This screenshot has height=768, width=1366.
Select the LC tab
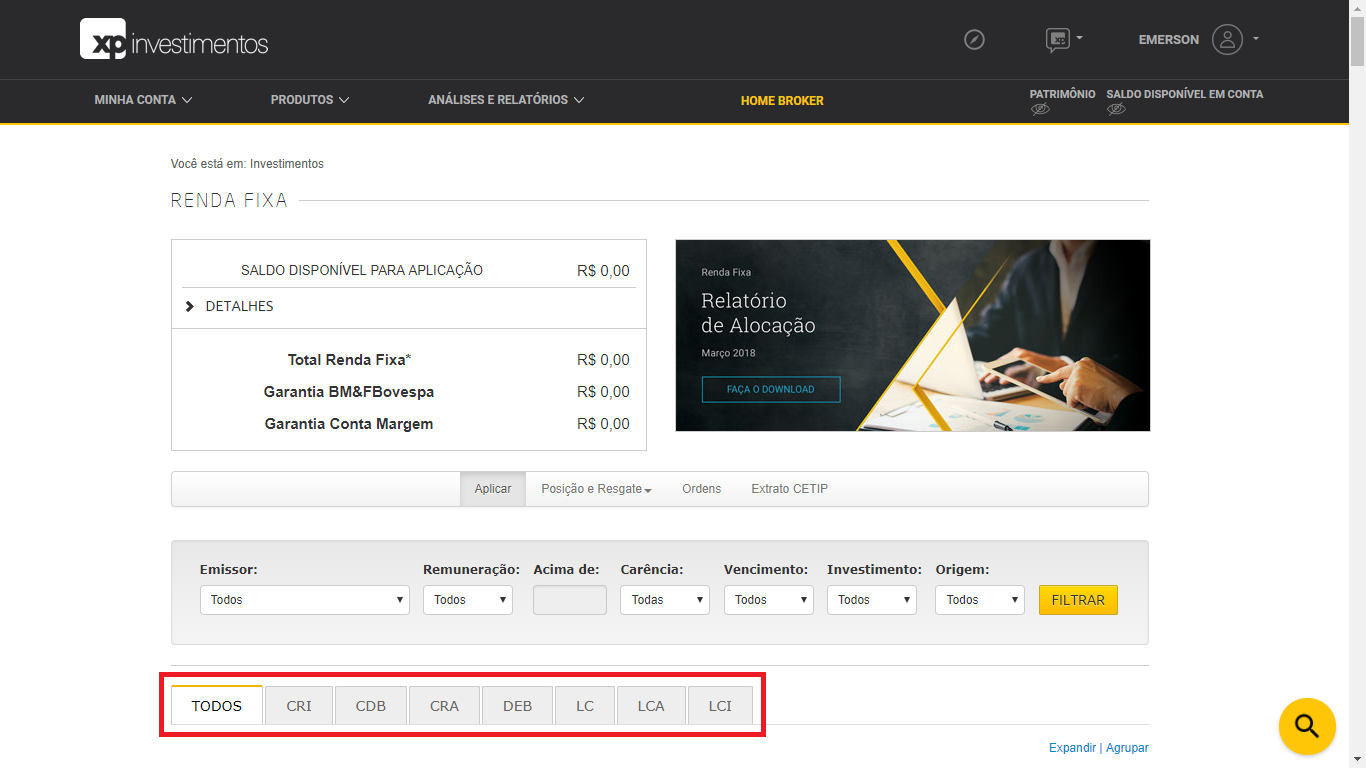coord(585,705)
